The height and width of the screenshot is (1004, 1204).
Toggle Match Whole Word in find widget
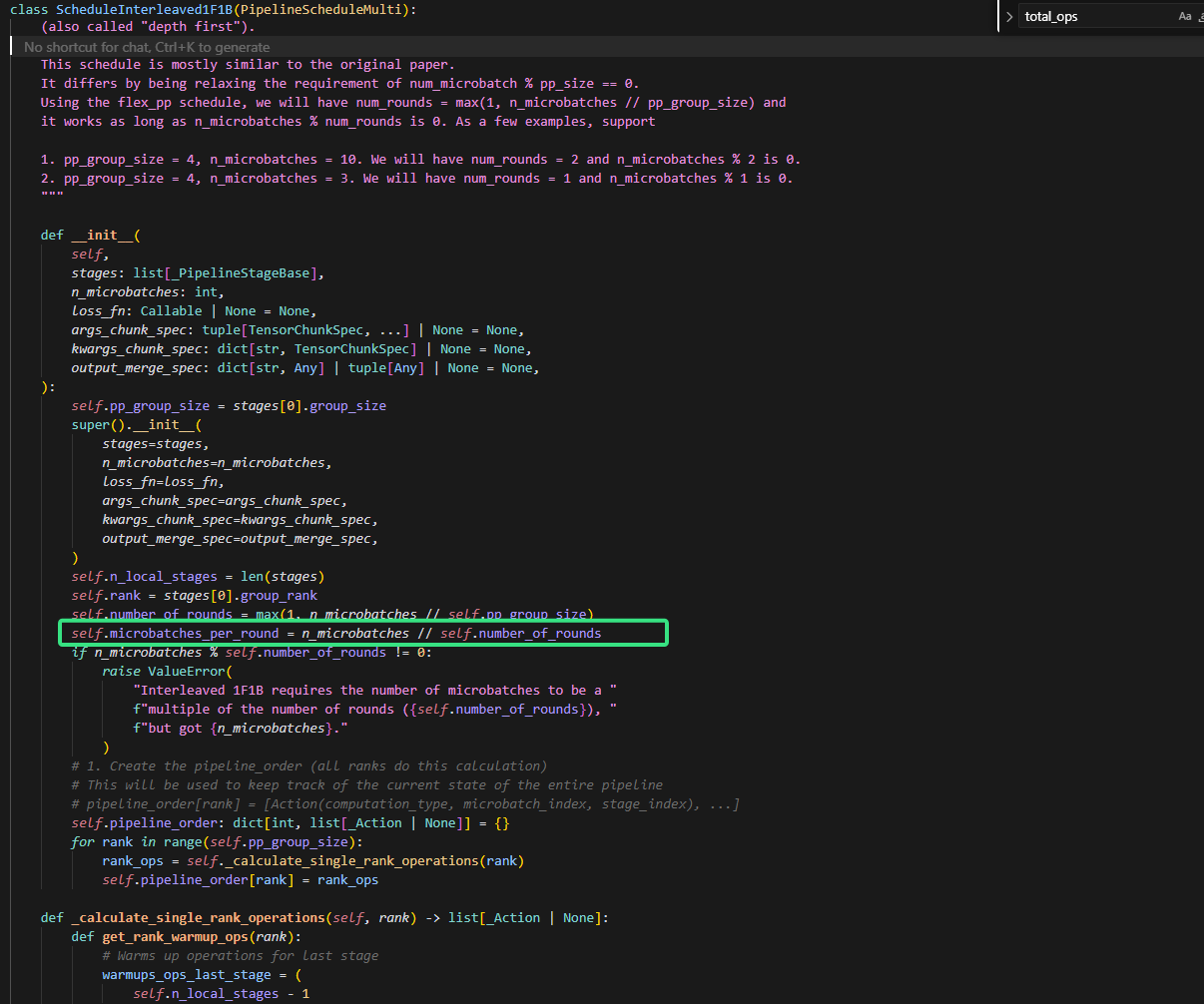pos(1201,16)
